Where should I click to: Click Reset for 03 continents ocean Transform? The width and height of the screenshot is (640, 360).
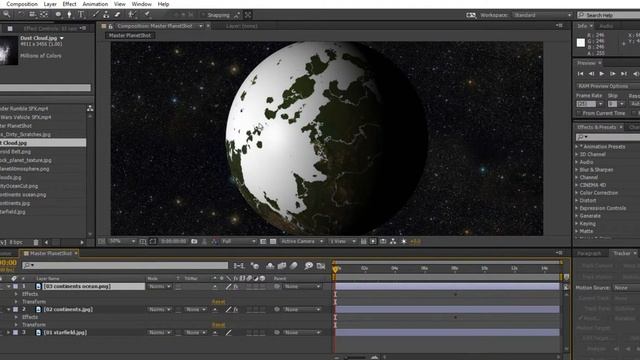coord(218,302)
